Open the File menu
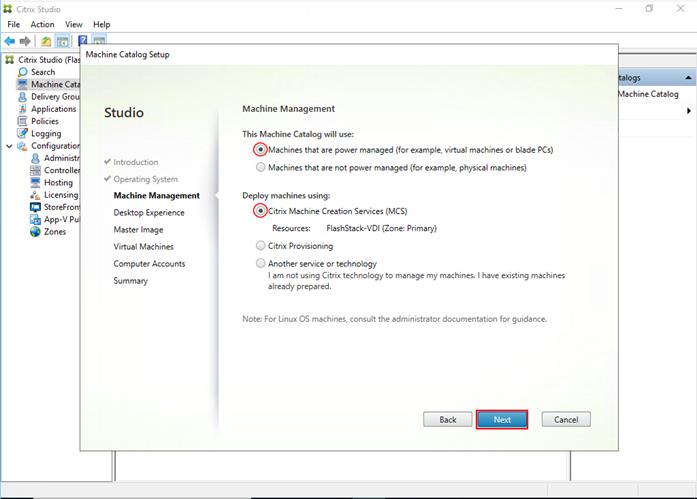Screen dimensions: 697x499 coord(14,24)
